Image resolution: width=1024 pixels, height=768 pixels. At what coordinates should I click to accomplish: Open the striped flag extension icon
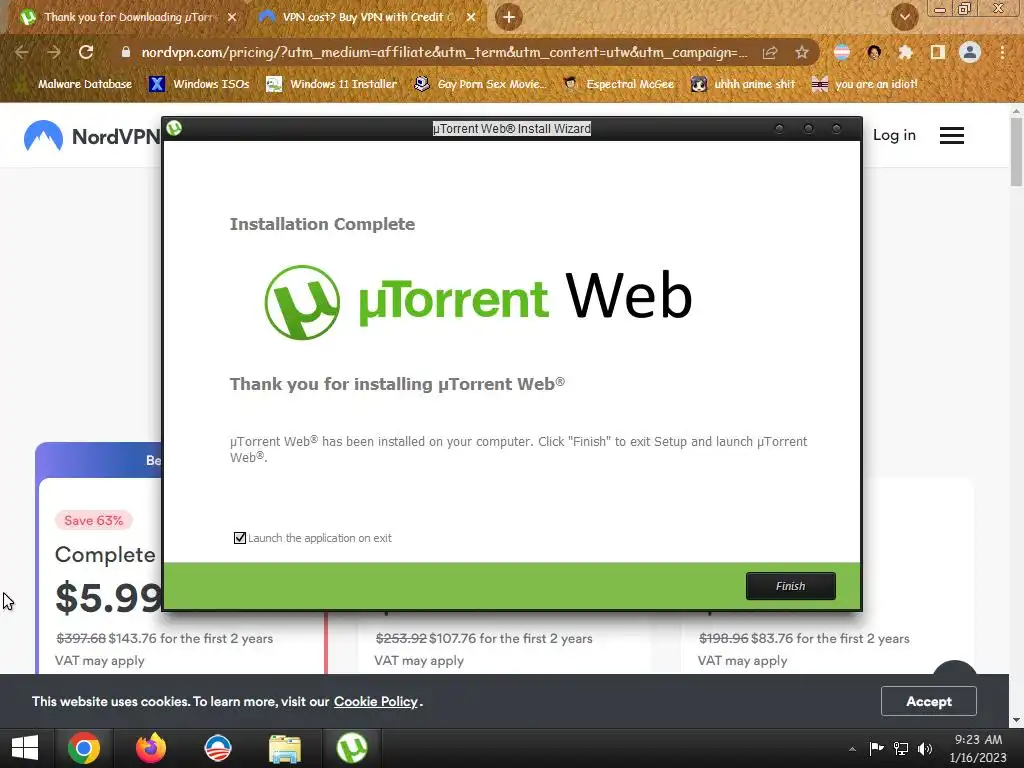pos(842,52)
